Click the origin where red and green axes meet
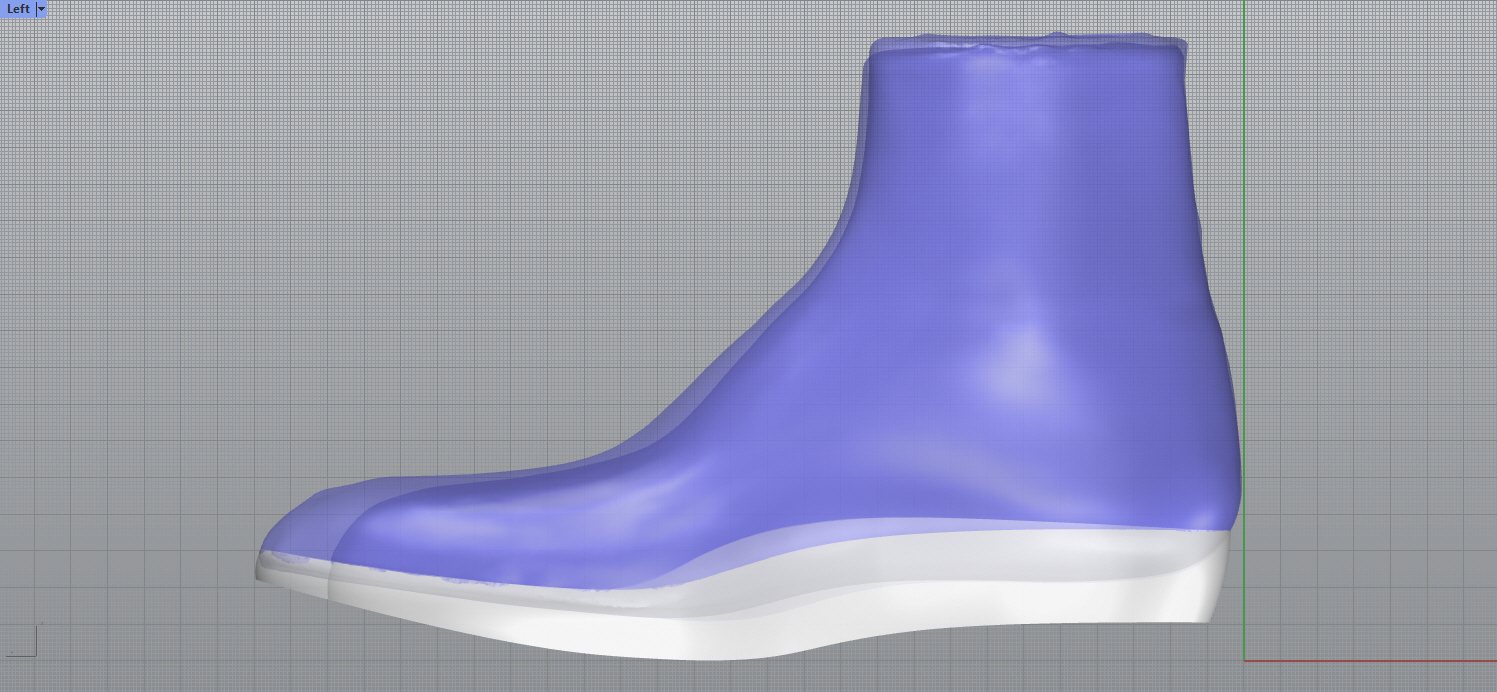This screenshot has height=692, width=1497. click(x=1244, y=660)
